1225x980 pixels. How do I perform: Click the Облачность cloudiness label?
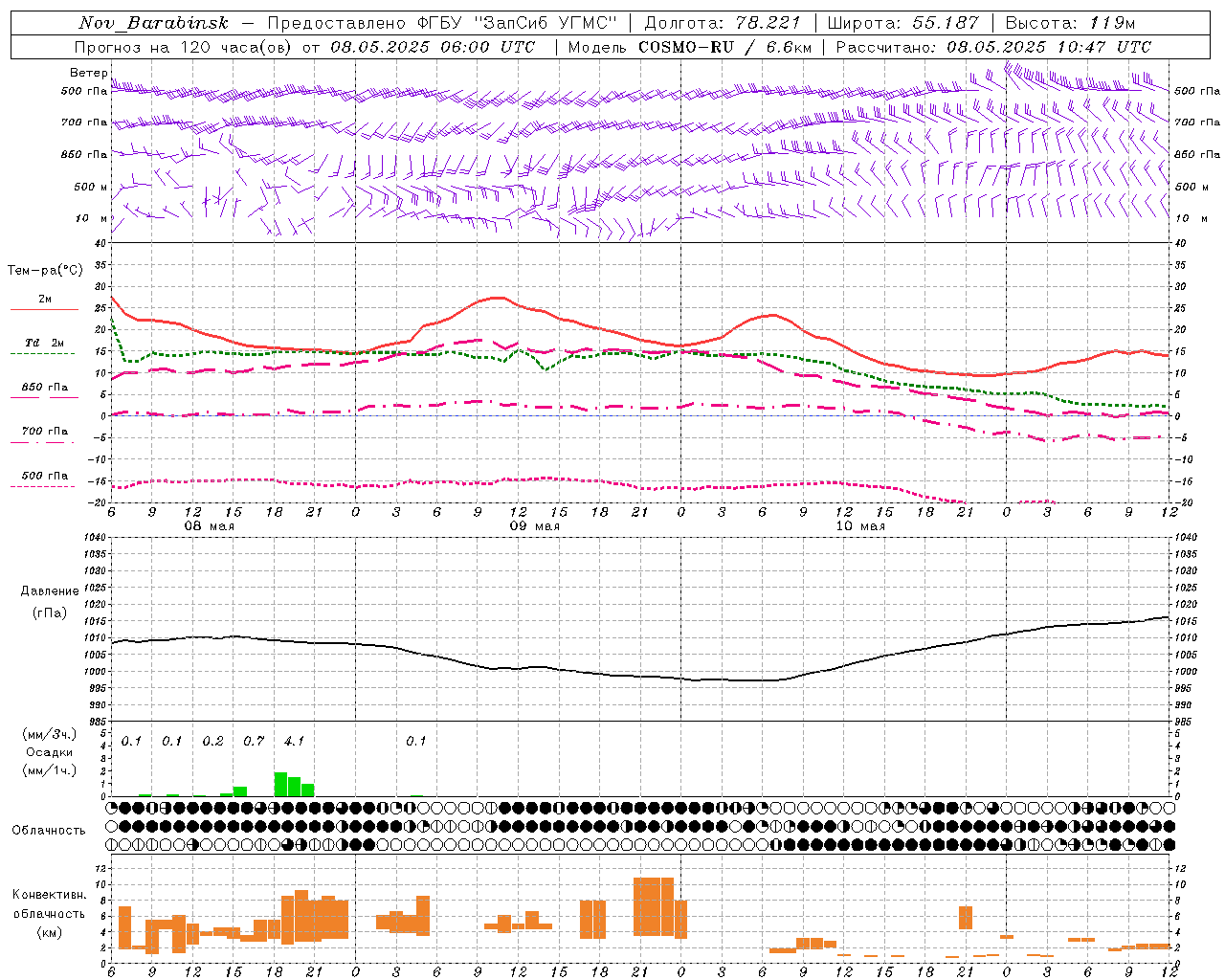coord(49,831)
